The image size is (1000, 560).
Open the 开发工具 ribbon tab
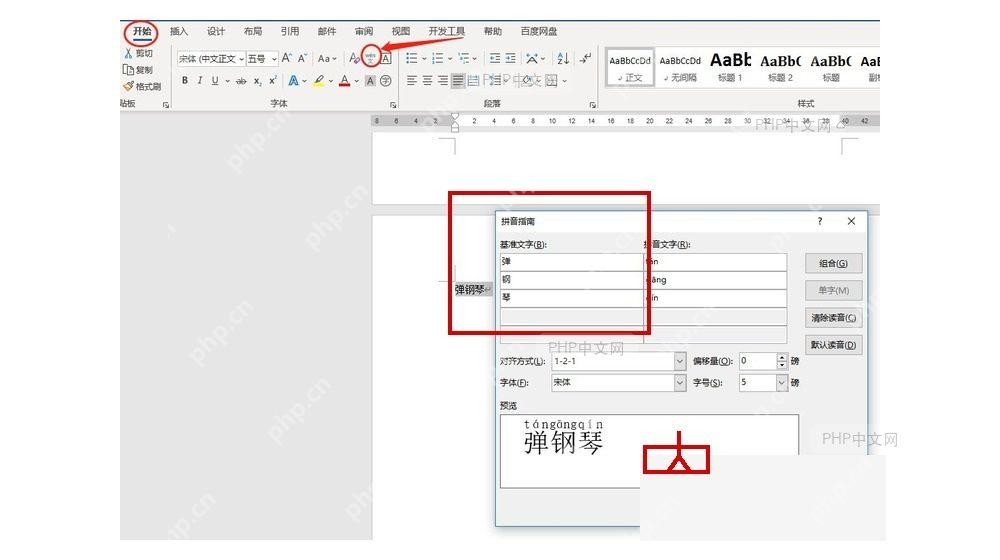(446, 31)
